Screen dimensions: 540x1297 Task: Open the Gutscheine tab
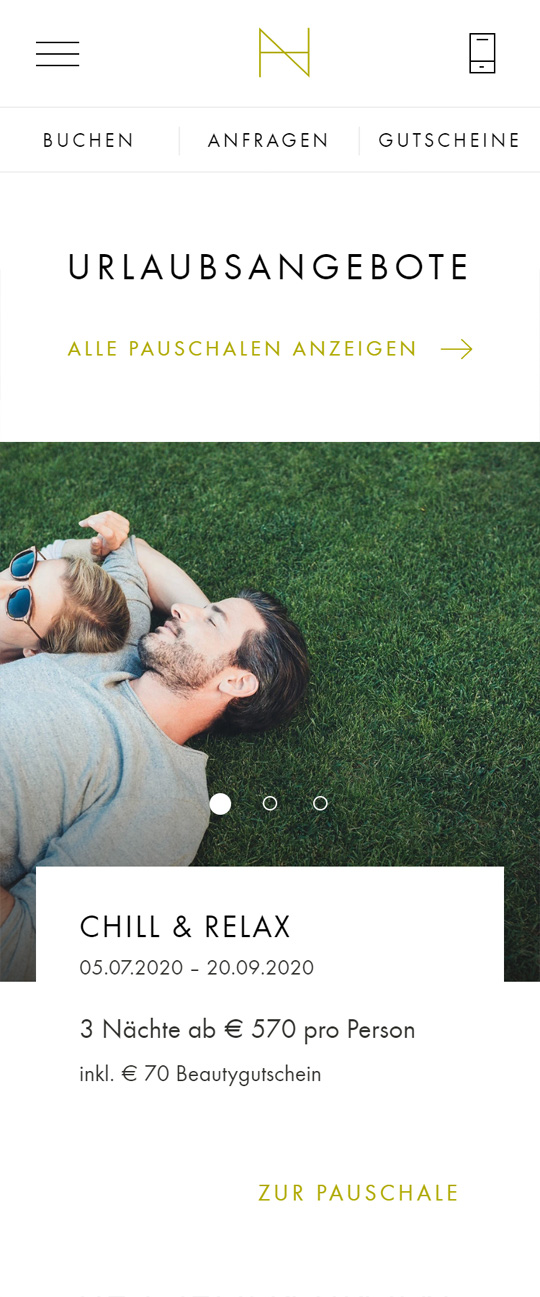coord(450,141)
